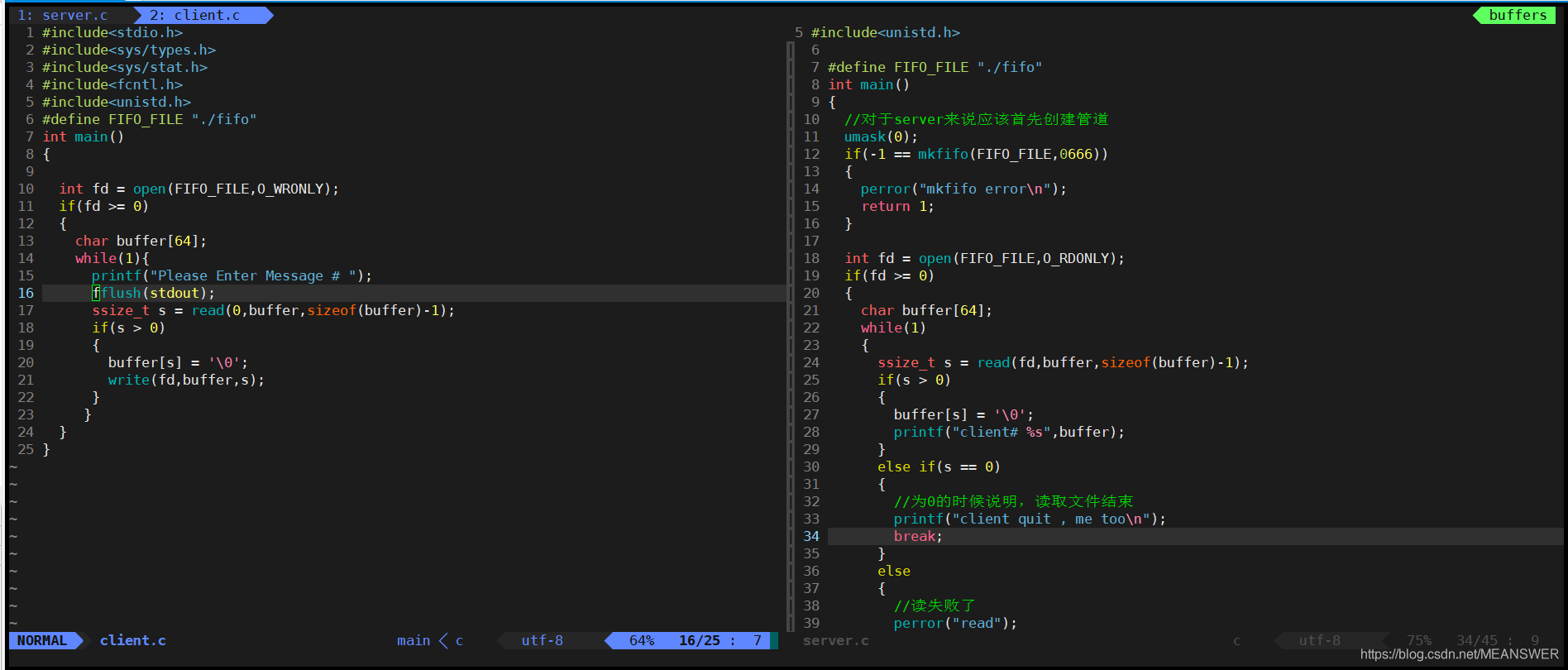1568x670 pixels.
Task: Click the 64% position indicator
Action: tap(642, 640)
